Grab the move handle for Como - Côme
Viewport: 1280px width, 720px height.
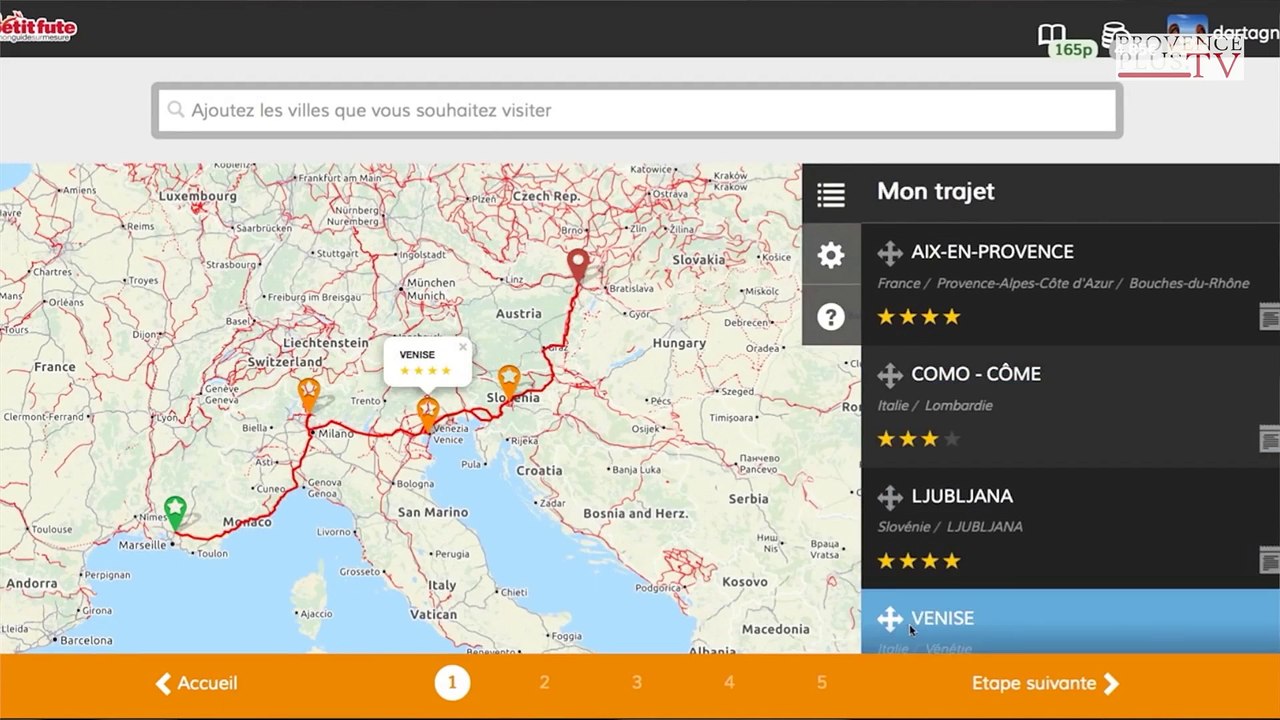(890, 375)
